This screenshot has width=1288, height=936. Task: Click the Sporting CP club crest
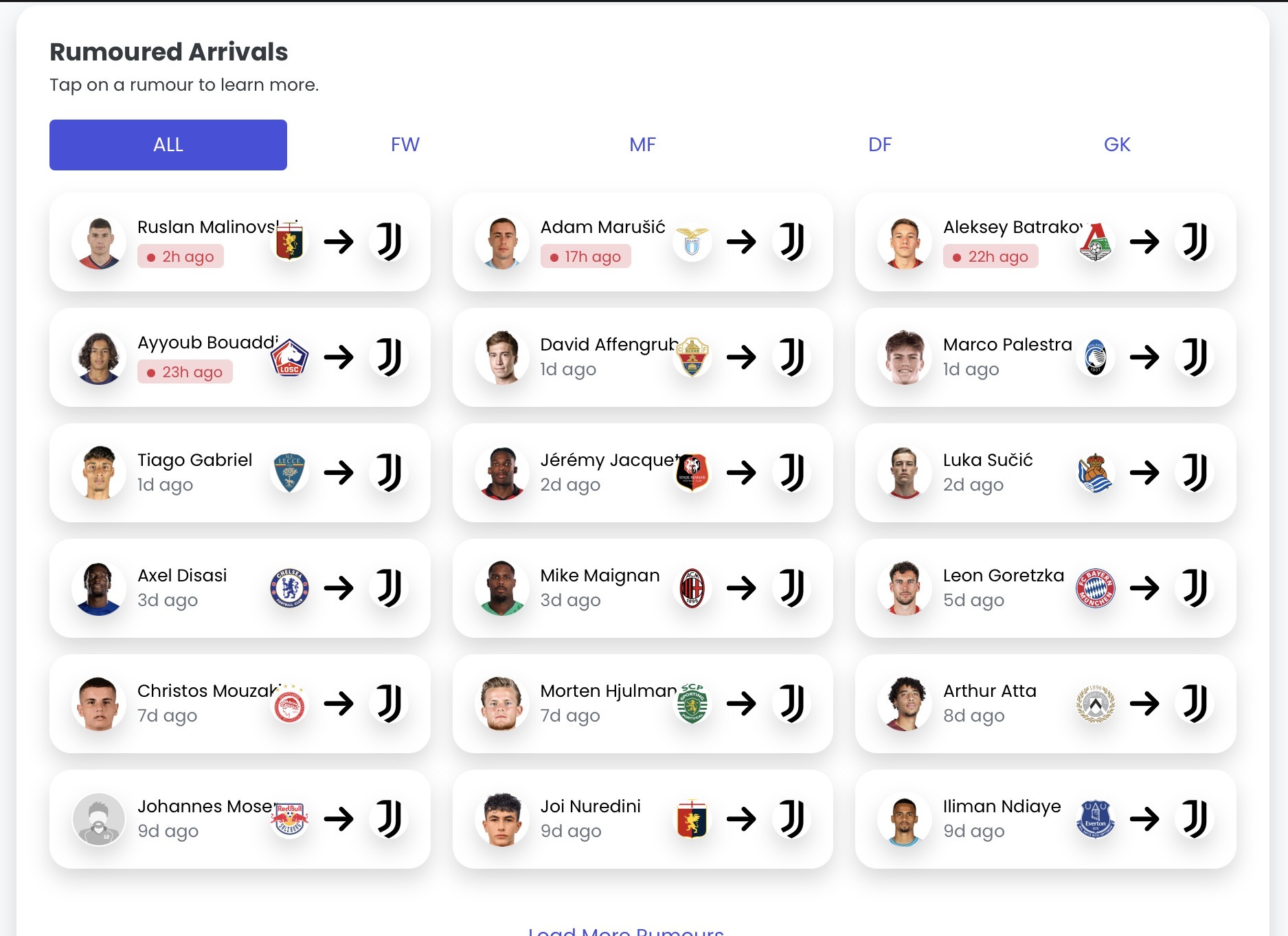pyautogui.click(x=692, y=704)
